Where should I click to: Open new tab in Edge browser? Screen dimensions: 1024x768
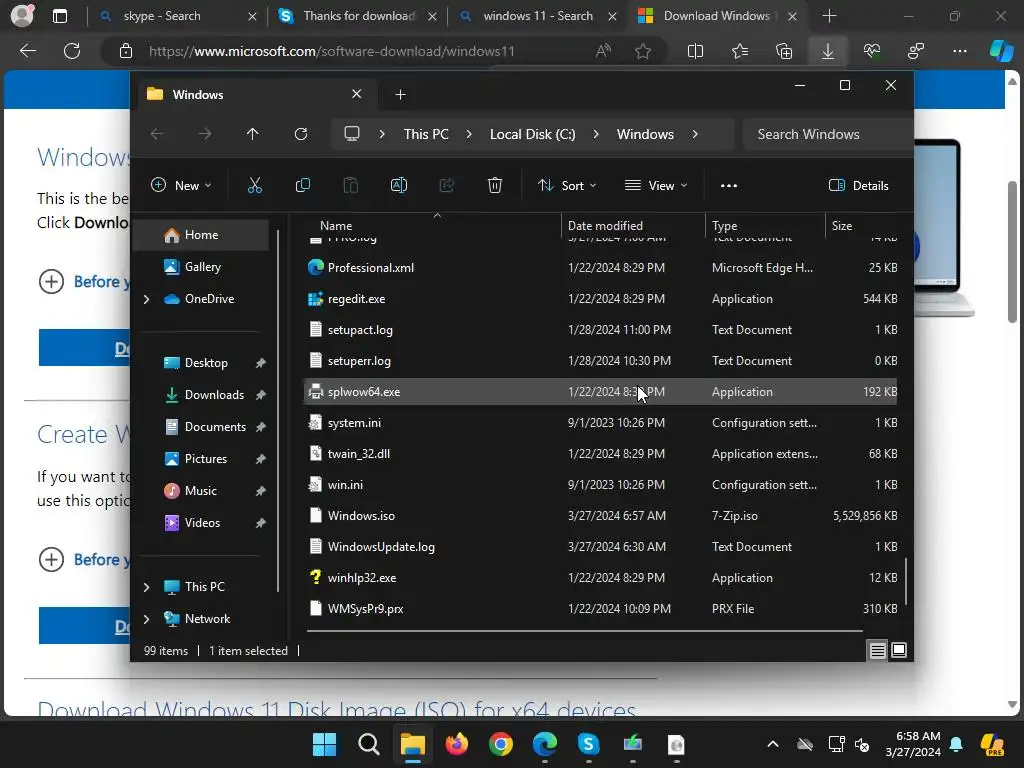(829, 16)
